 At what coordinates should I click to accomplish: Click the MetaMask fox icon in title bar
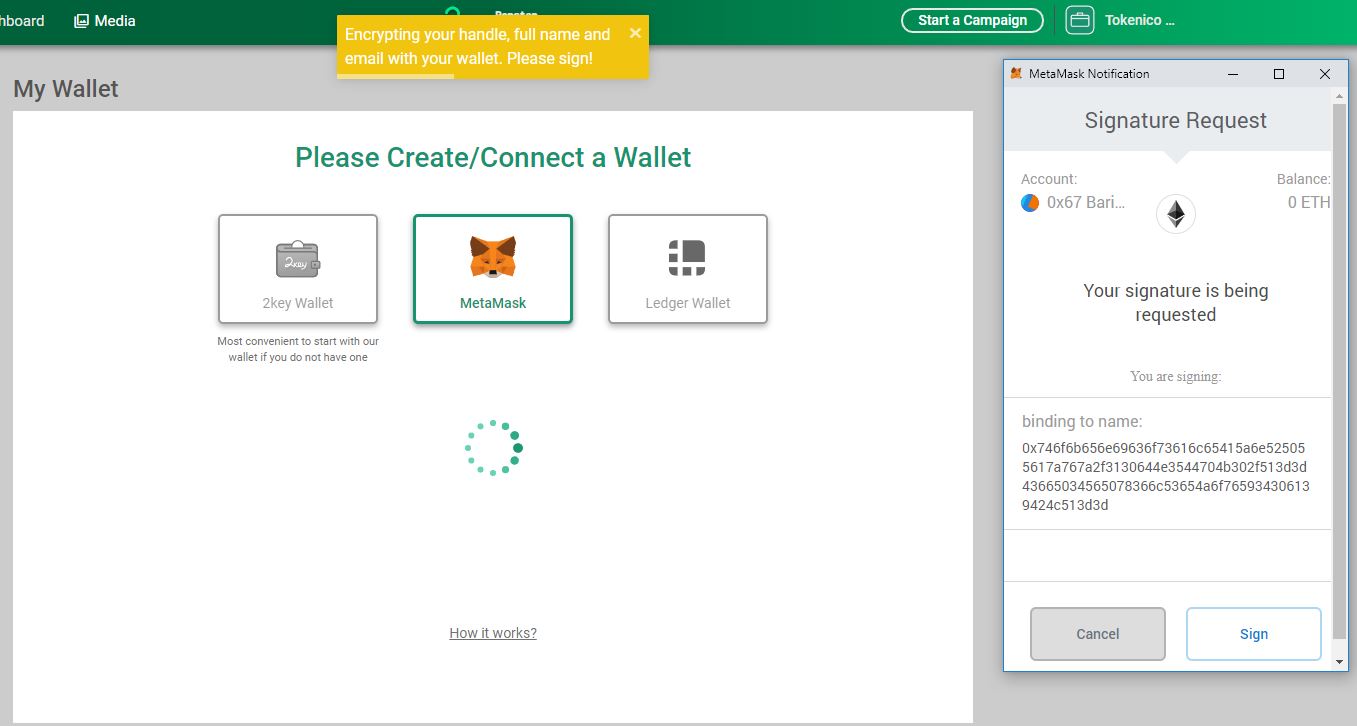1016,74
